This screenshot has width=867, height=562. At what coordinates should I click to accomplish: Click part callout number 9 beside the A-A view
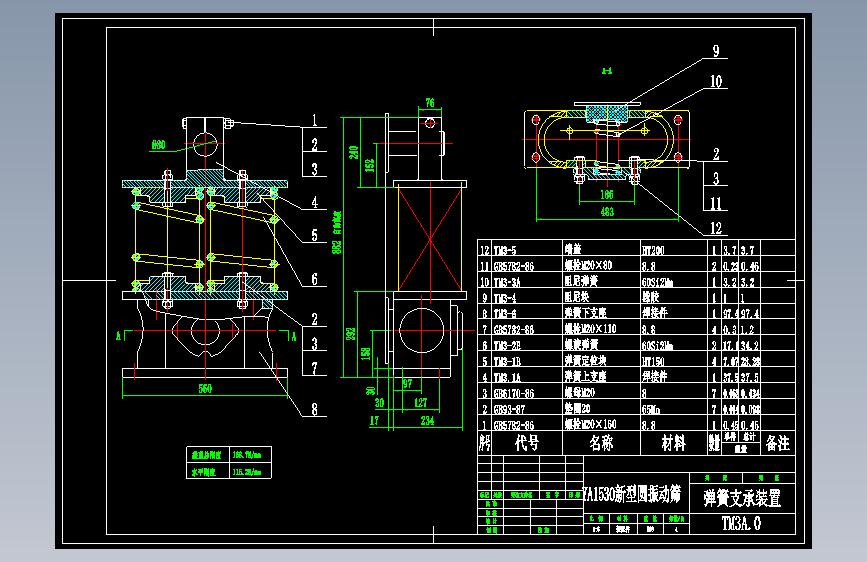tap(716, 51)
